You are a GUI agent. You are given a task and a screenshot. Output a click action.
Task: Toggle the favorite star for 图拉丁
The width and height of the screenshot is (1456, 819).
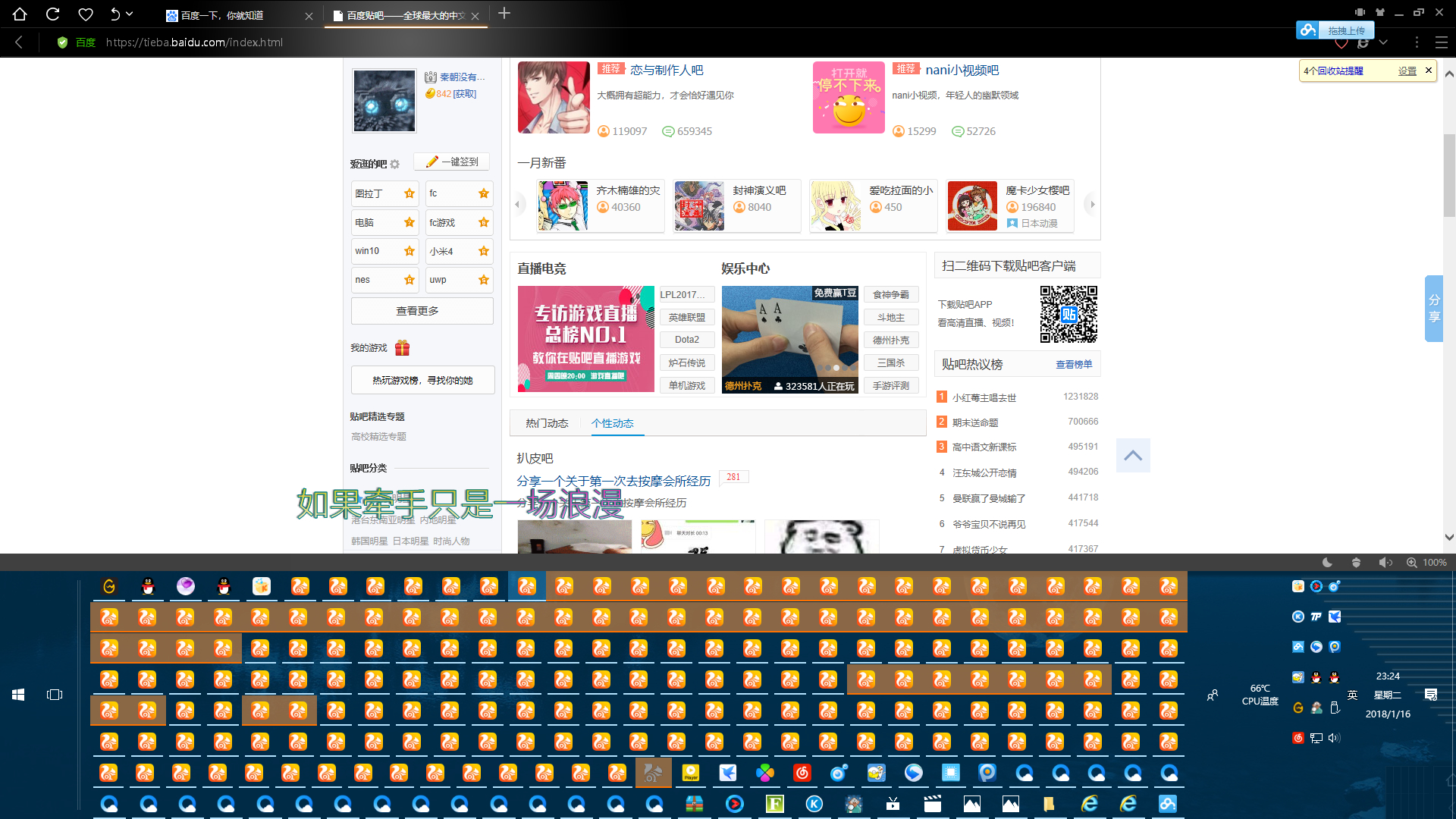coord(409,193)
